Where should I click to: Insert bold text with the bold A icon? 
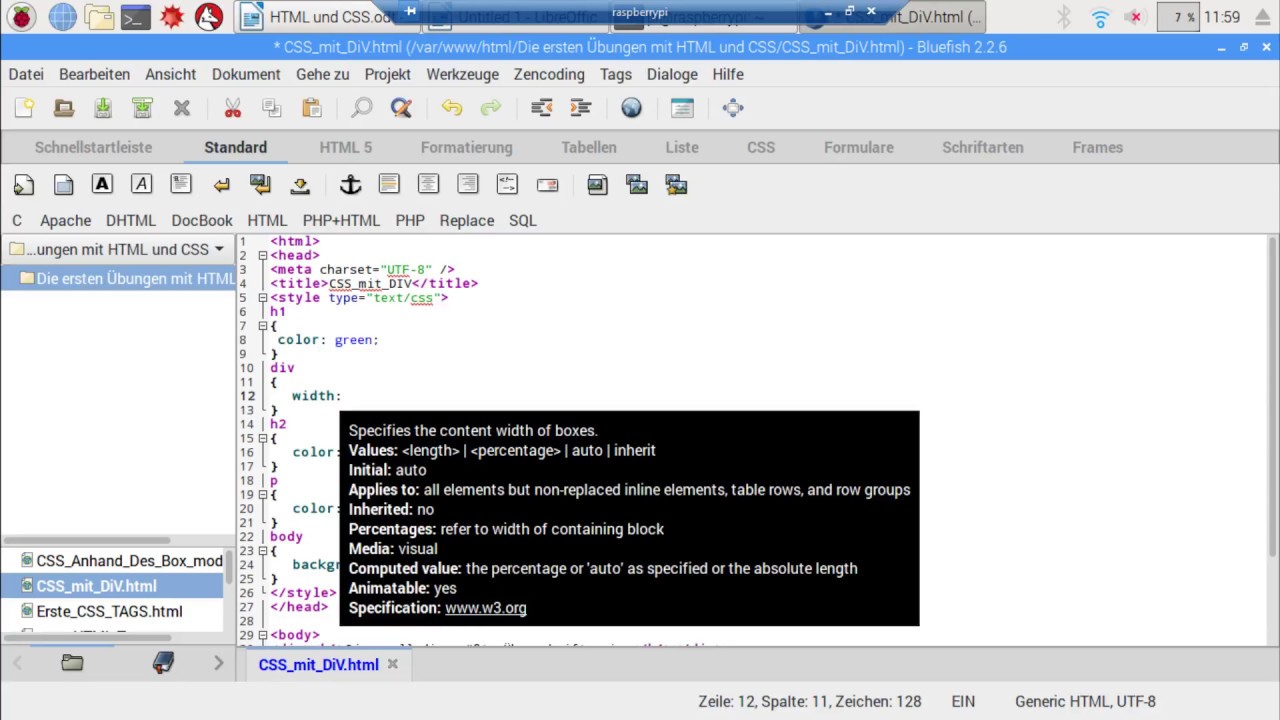pos(102,184)
